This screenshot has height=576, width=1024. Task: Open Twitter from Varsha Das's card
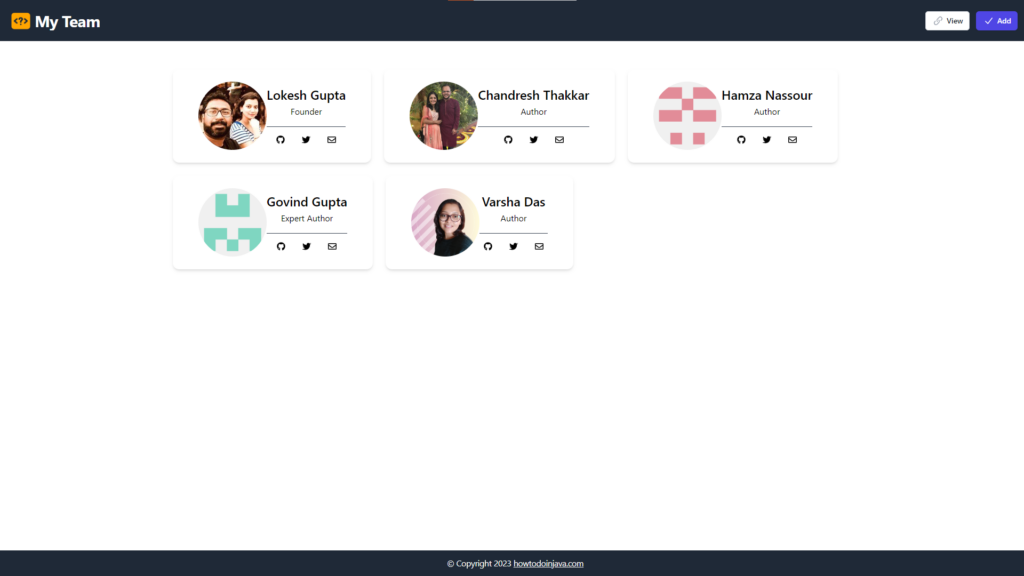tap(513, 246)
